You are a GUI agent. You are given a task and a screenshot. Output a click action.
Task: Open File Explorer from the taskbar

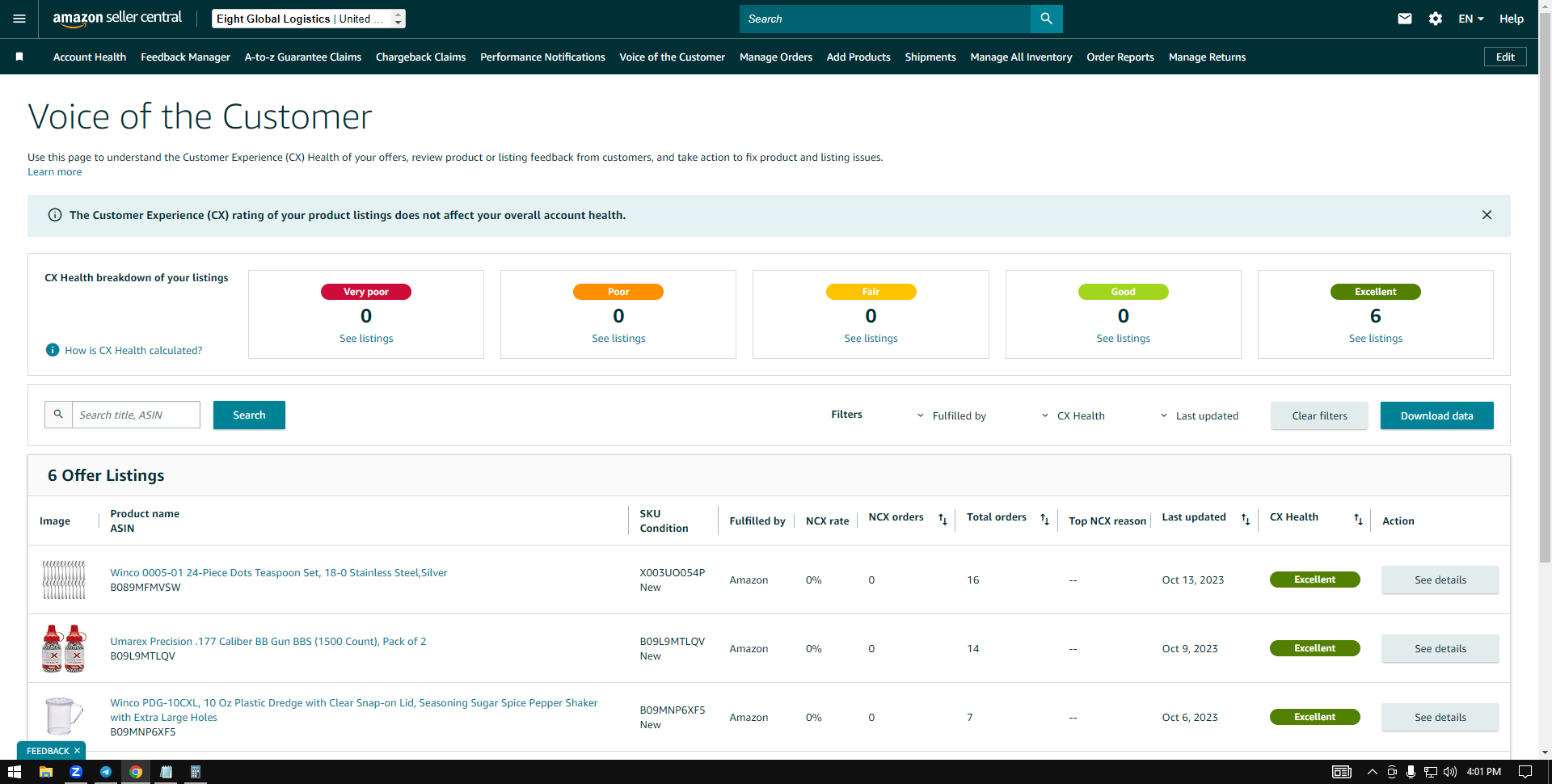coord(45,772)
